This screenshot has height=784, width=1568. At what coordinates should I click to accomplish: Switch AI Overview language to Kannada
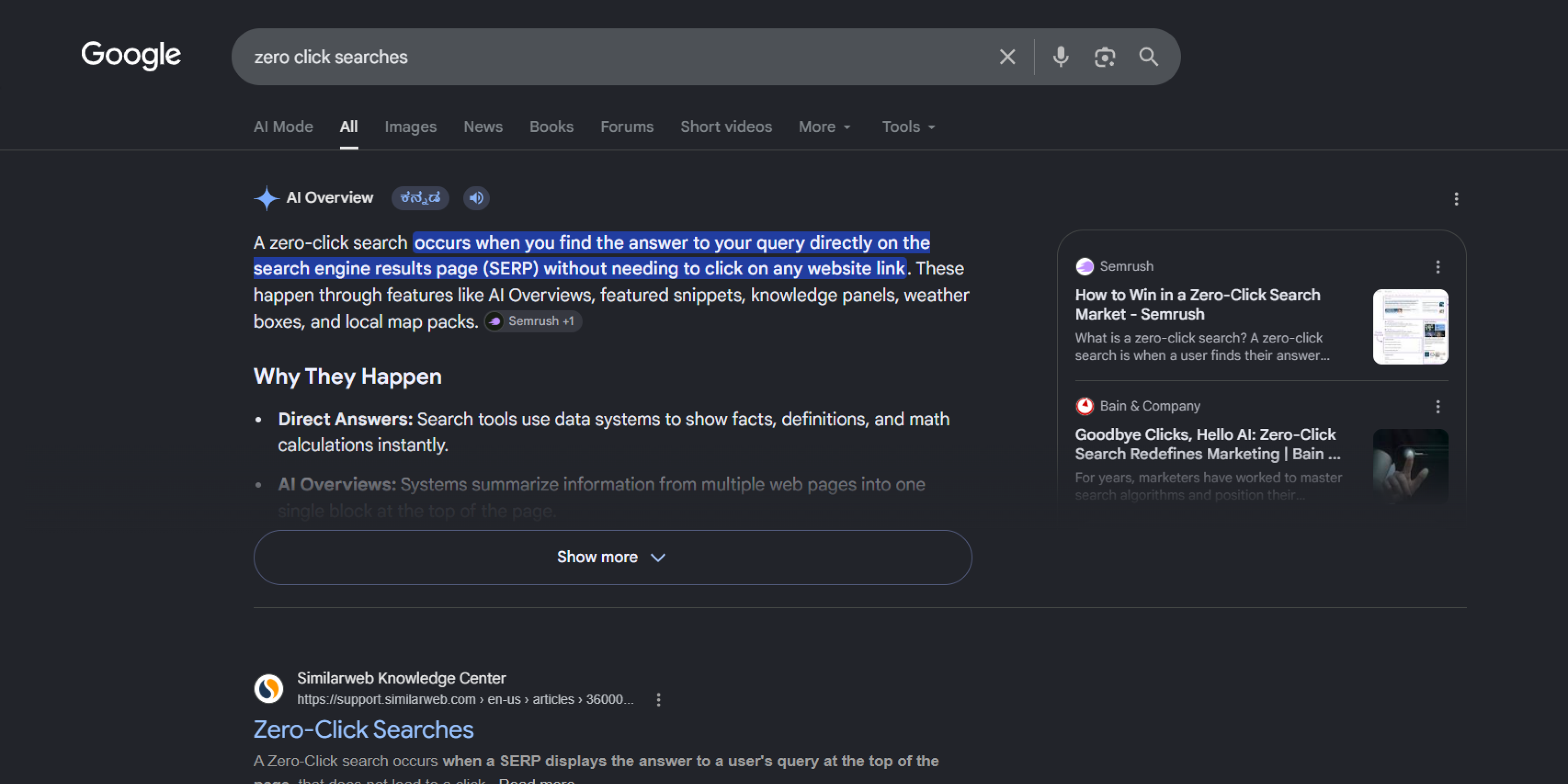click(x=420, y=198)
